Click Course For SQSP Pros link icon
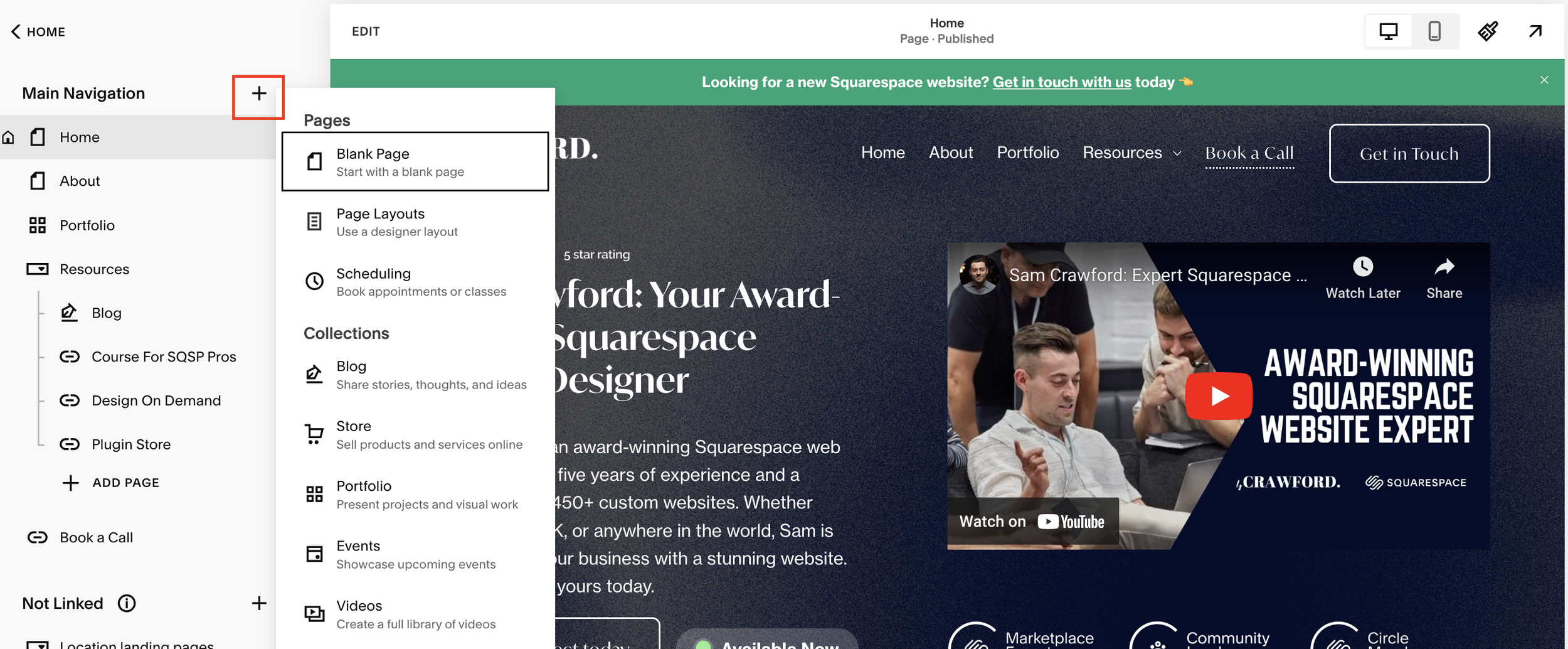The image size is (1568, 649). tap(70, 357)
